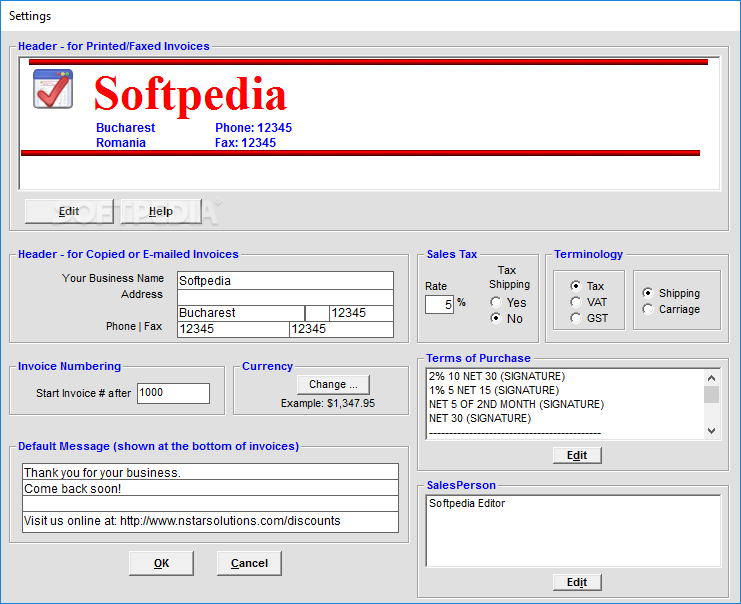The width and height of the screenshot is (741, 604).
Task: Focus the empty Address line field
Action: (x=285, y=297)
